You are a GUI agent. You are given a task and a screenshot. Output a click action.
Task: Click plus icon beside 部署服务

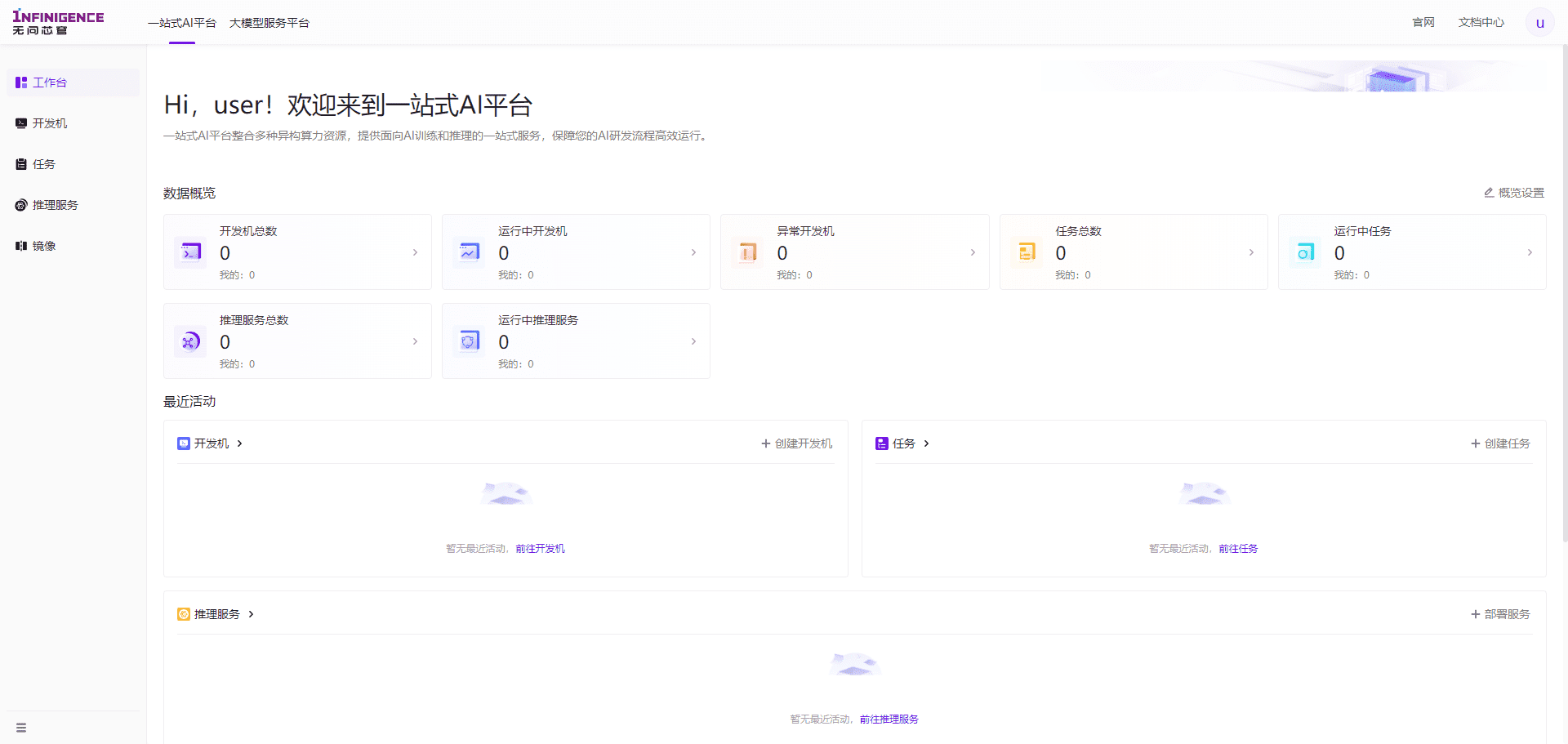point(1476,614)
